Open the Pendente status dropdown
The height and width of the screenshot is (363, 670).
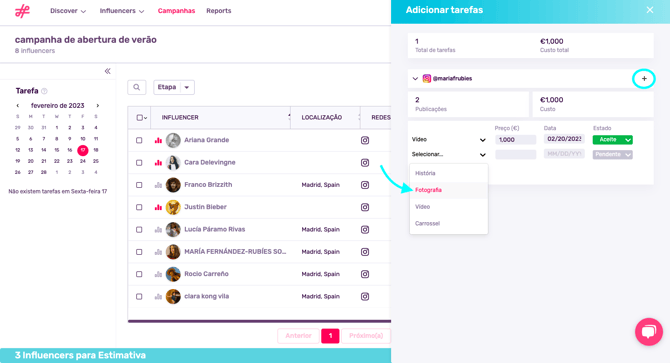(x=612, y=155)
